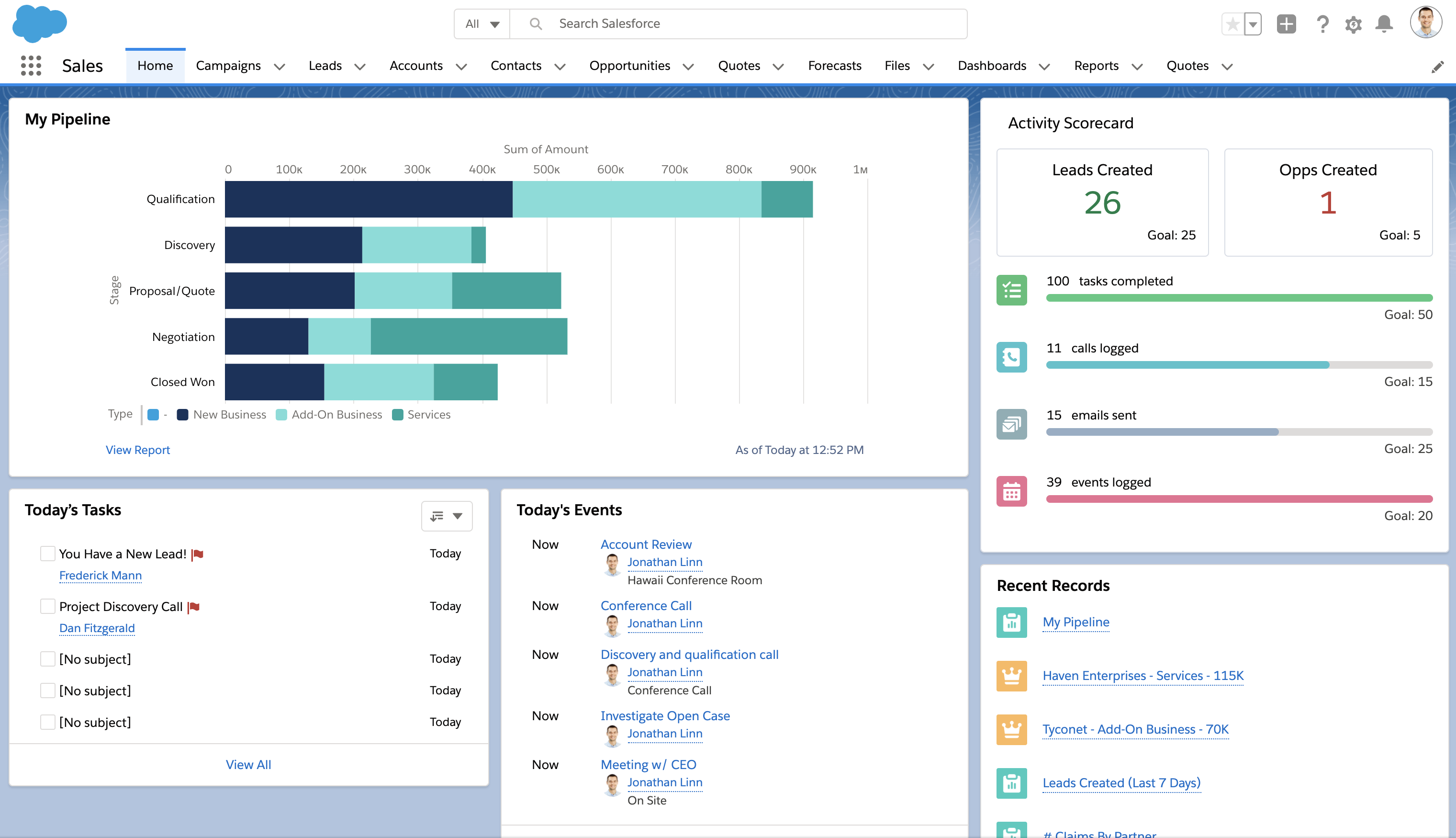Viewport: 1456px width, 838px height.
Task: Click the View Report link
Action: tap(137, 450)
